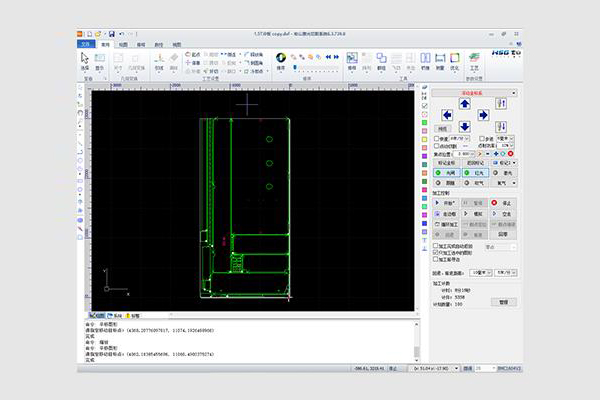The image size is (600, 400).
Task: Open the 标记1 mark dropdown
Action: point(506,162)
